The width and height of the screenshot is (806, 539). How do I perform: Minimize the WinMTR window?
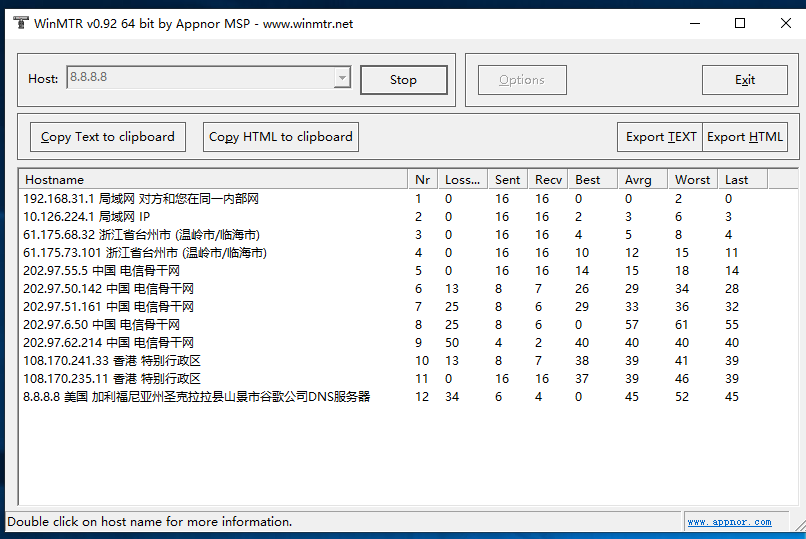(695, 23)
